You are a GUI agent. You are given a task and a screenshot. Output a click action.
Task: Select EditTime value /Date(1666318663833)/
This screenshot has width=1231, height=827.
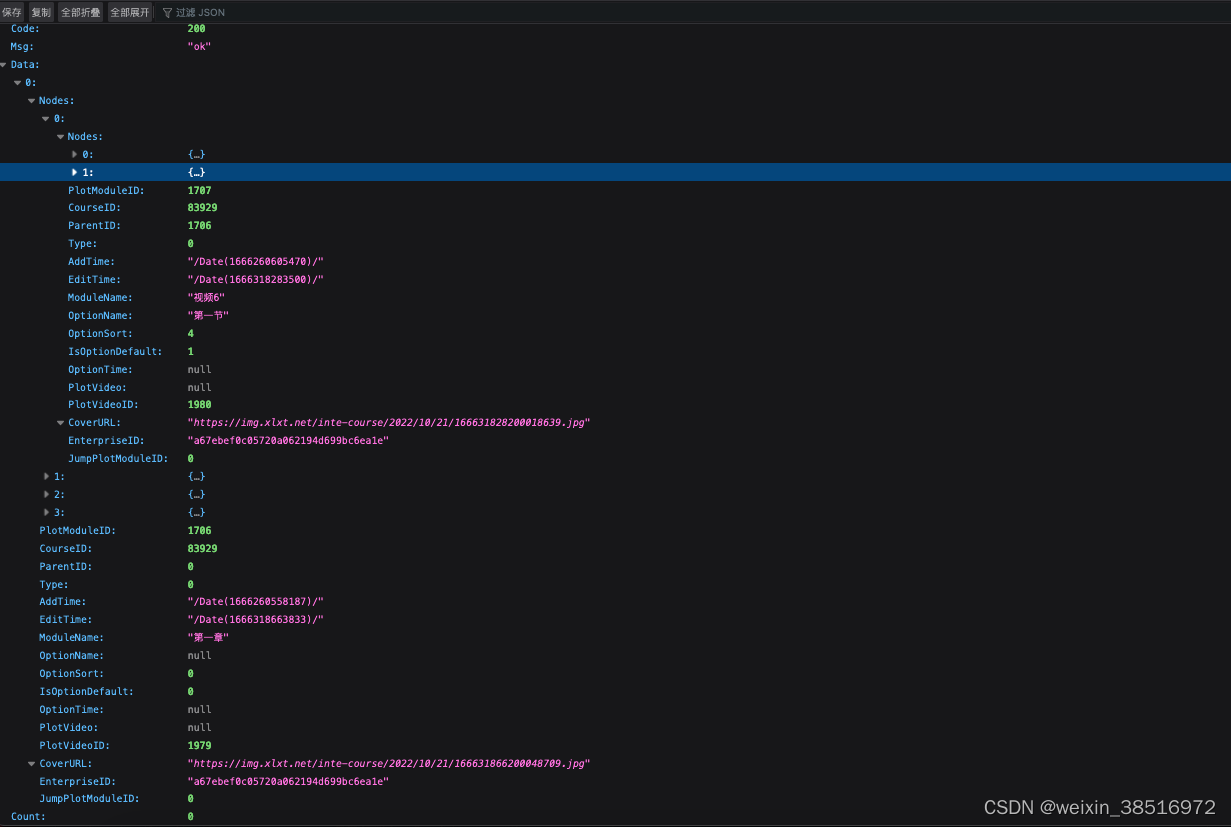point(255,620)
